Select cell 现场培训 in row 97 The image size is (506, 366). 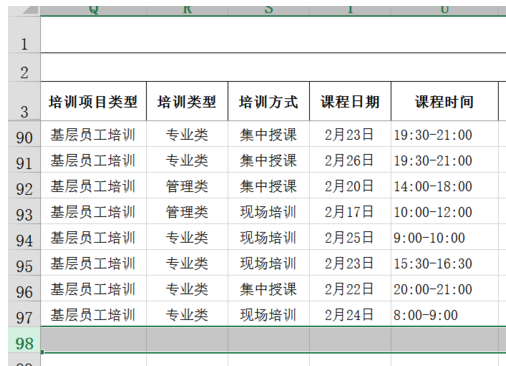click(x=269, y=314)
